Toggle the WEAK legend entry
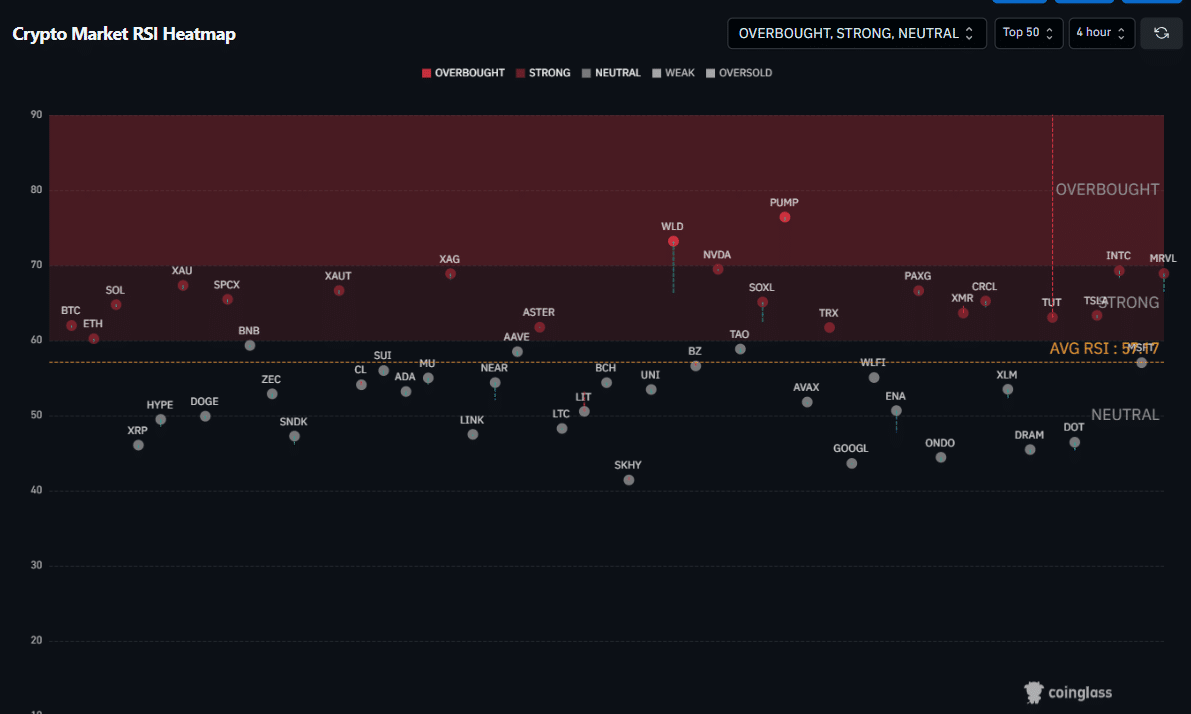1191x714 pixels. point(673,73)
